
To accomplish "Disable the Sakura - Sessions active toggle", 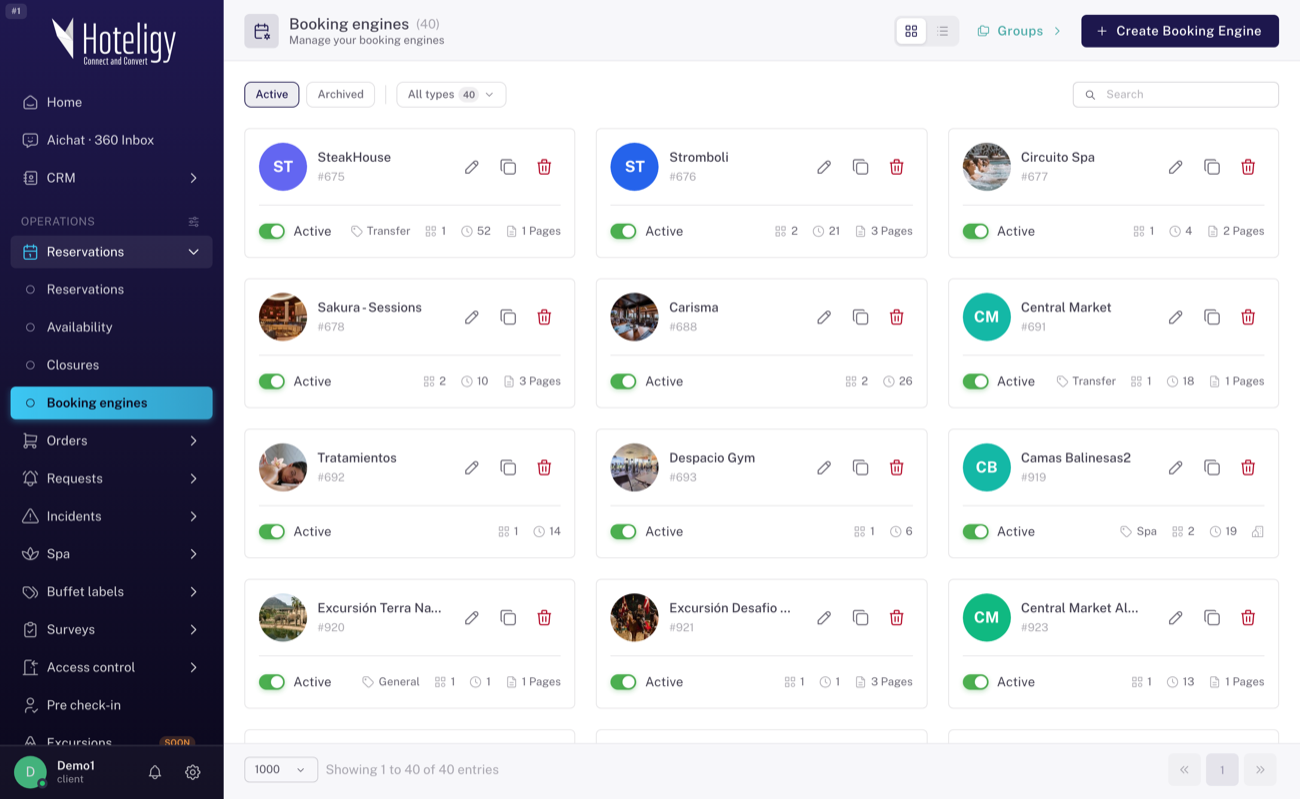I will point(272,381).
